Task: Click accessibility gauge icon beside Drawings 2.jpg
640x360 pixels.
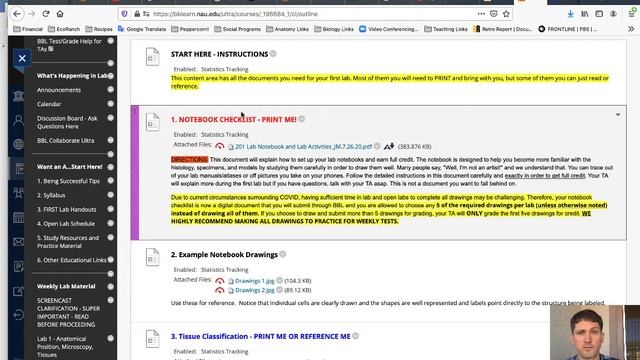Action: click(x=220, y=290)
